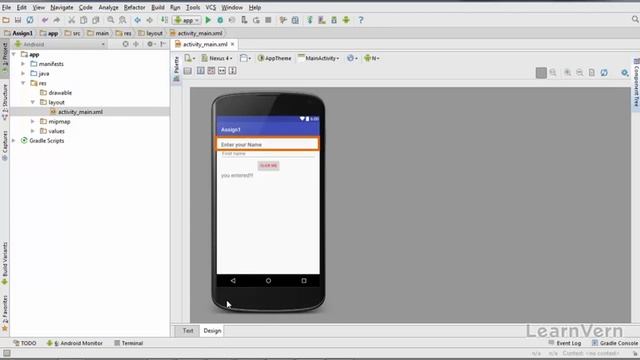The height and width of the screenshot is (360, 640).
Task: Expand the manifests folder
Action: [x=23, y=64]
